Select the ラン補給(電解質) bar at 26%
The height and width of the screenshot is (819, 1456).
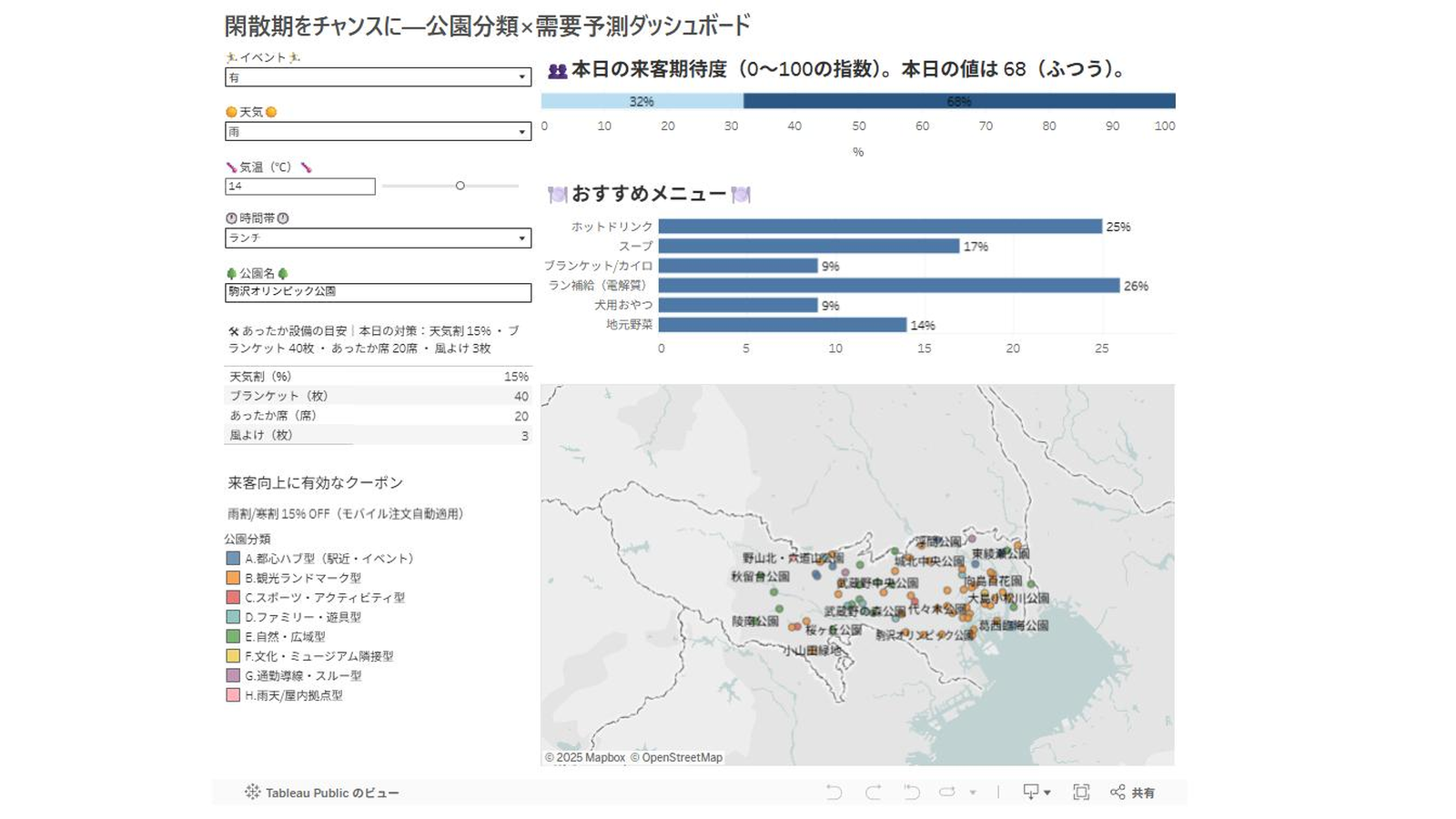tap(889, 286)
